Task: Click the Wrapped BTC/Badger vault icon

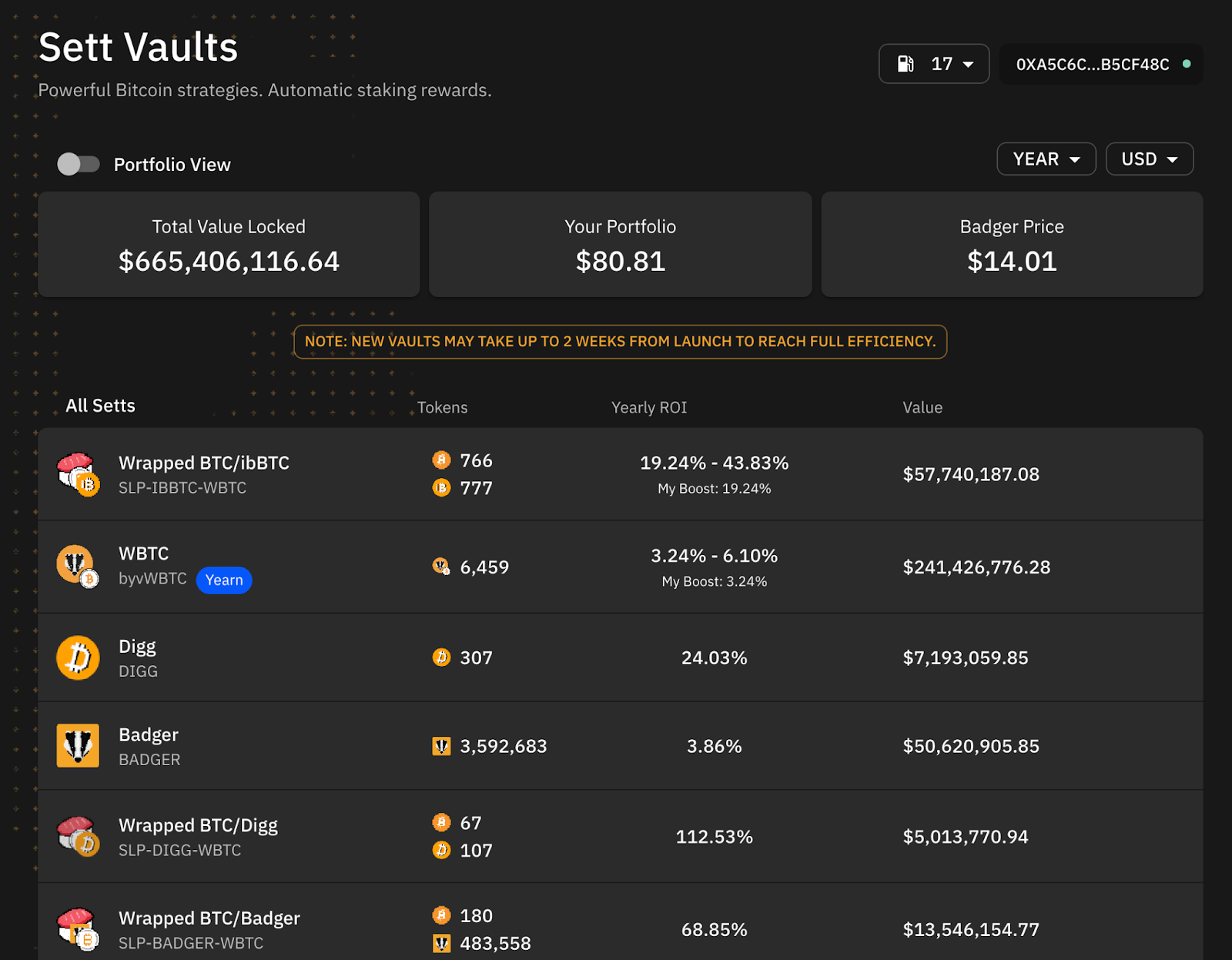Action: coord(78,929)
